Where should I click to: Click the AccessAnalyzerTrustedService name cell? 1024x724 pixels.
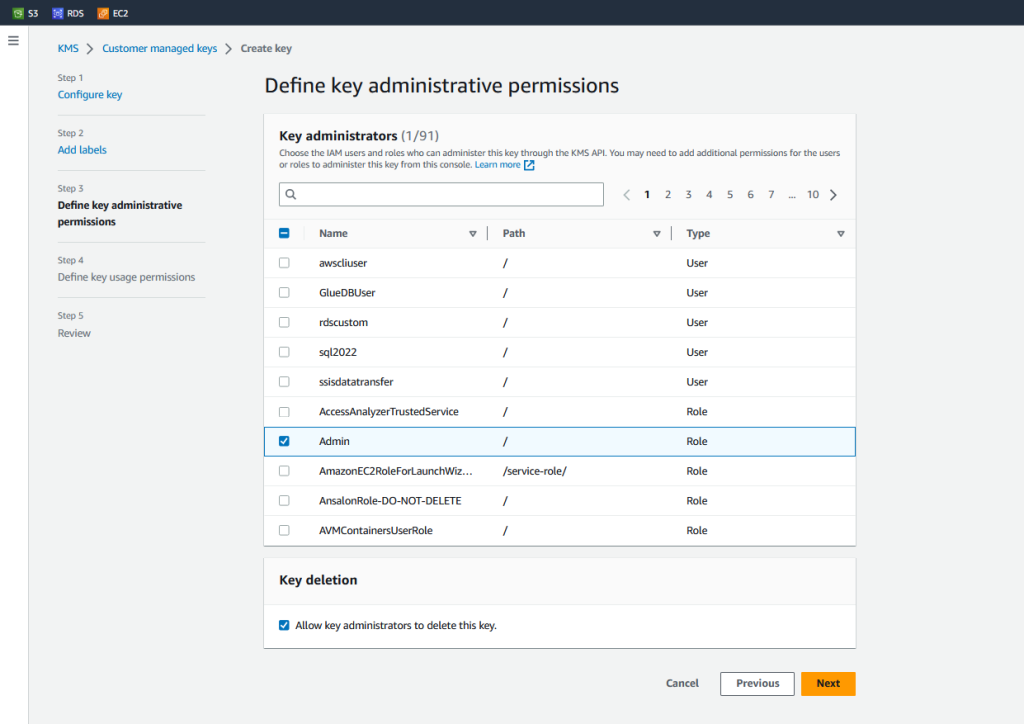(x=389, y=411)
